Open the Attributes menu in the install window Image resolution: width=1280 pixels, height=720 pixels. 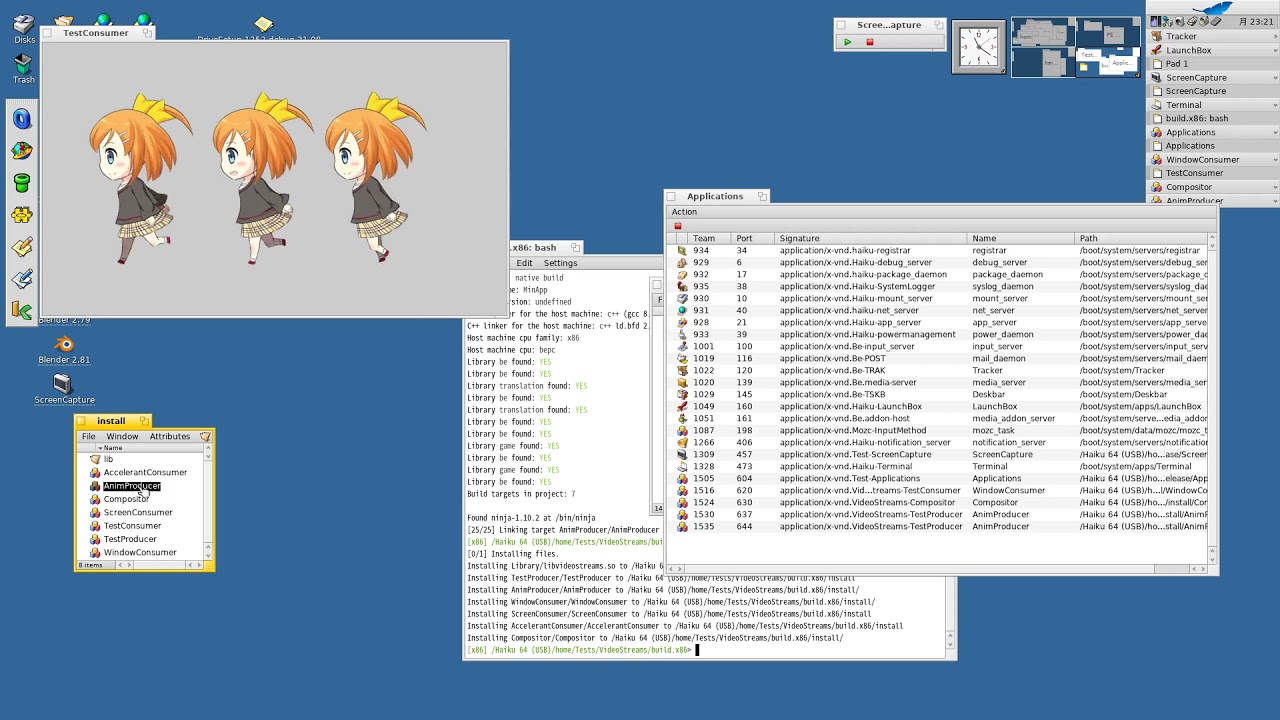[x=170, y=437]
